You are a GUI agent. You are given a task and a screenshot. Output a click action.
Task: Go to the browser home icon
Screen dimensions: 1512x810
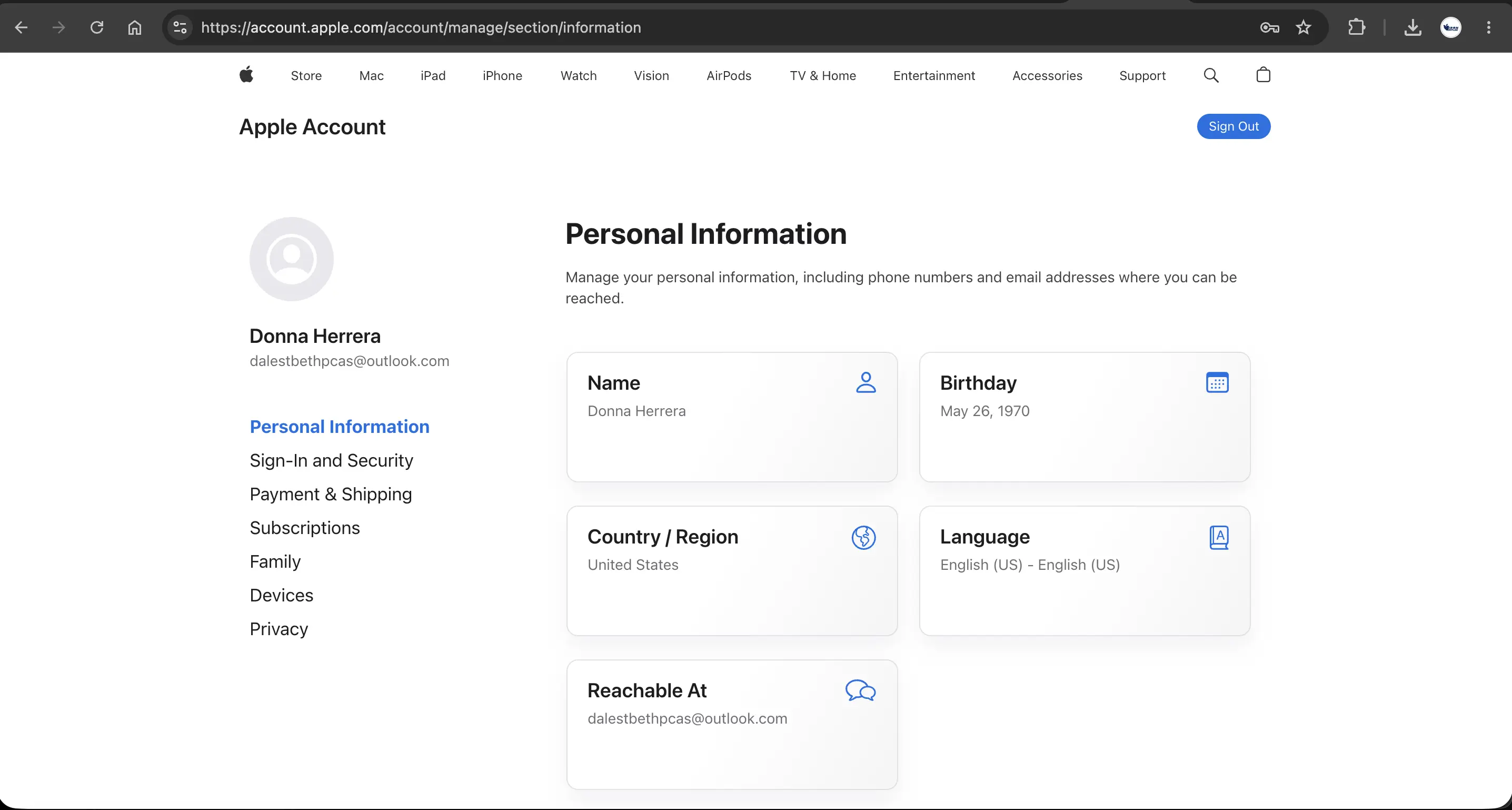[x=135, y=27]
